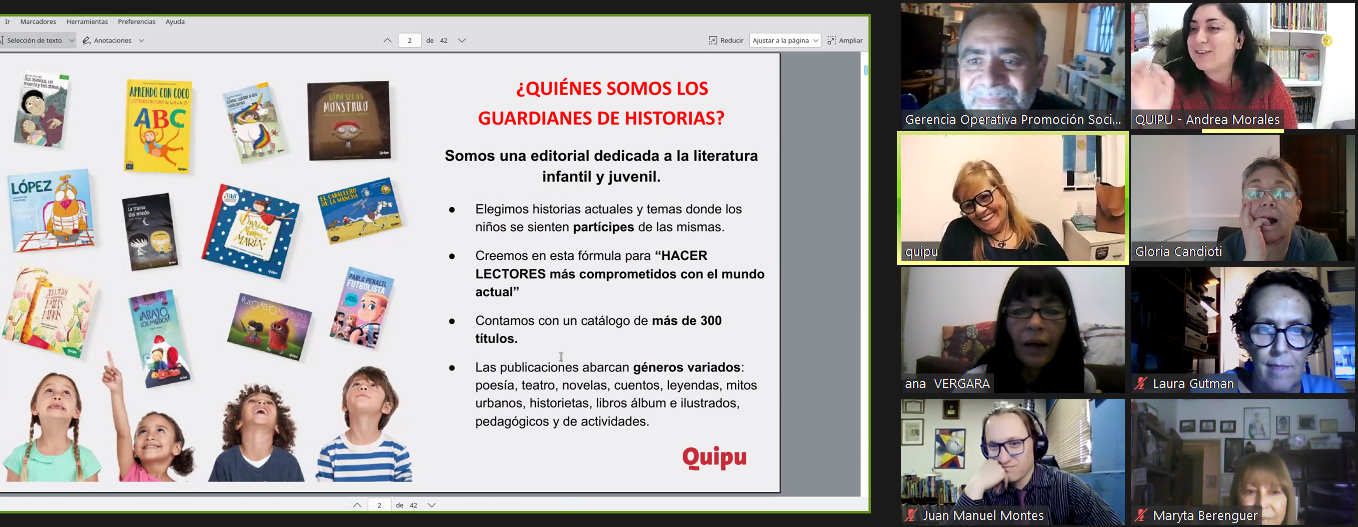Go to previous page using top toolbar up arrow
1358x527 pixels.
[x=388, y=41]
